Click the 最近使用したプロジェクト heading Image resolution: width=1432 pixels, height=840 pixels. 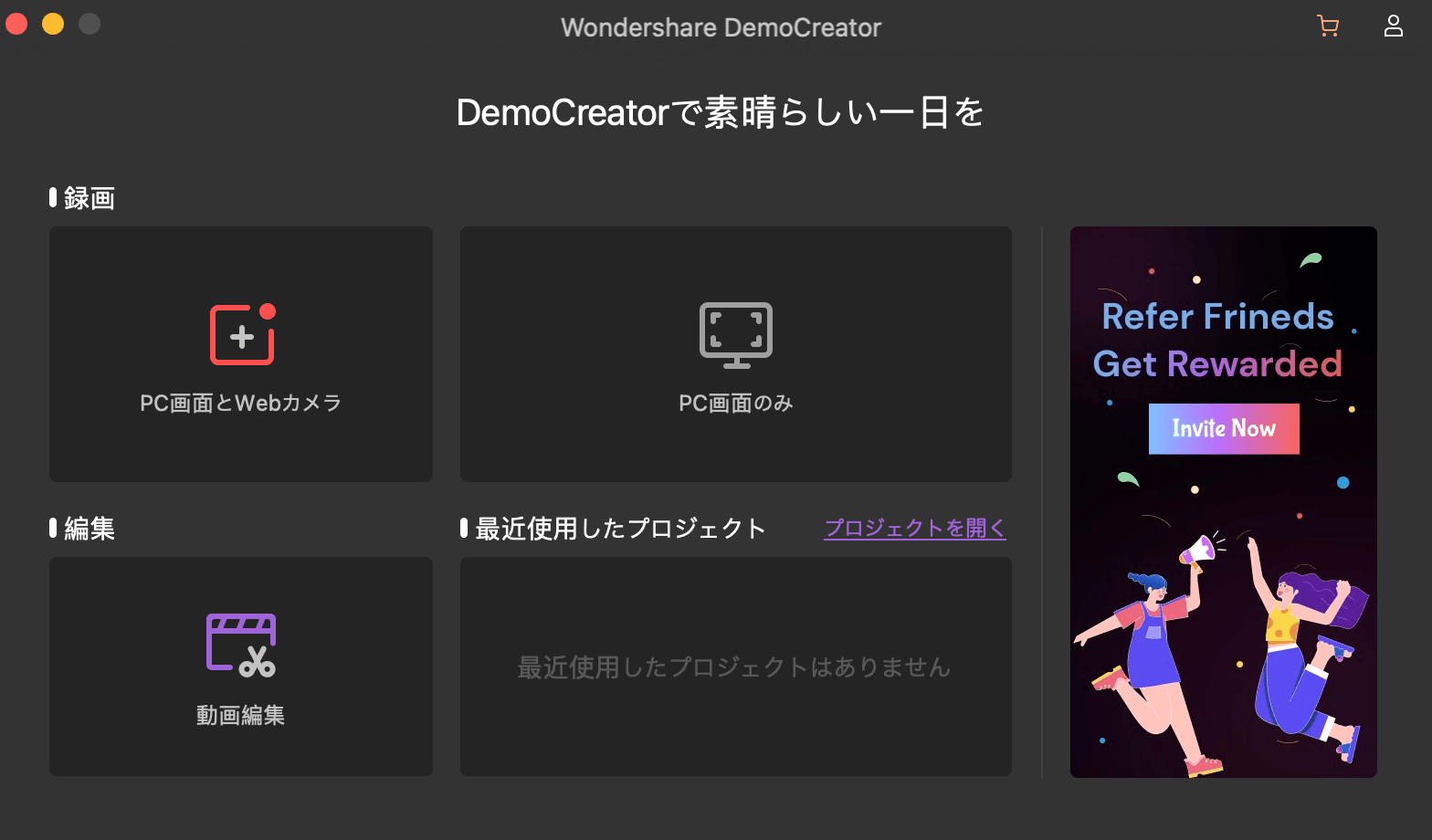[620, 529]
